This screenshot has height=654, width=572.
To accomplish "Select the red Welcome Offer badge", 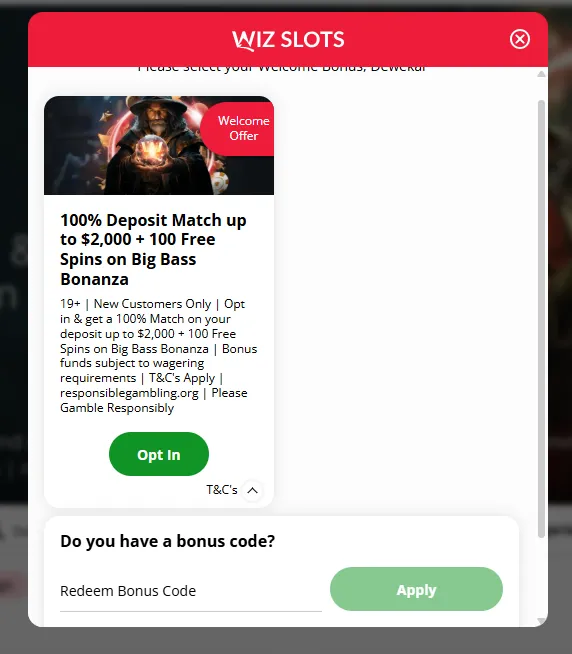I will point(240,128).
